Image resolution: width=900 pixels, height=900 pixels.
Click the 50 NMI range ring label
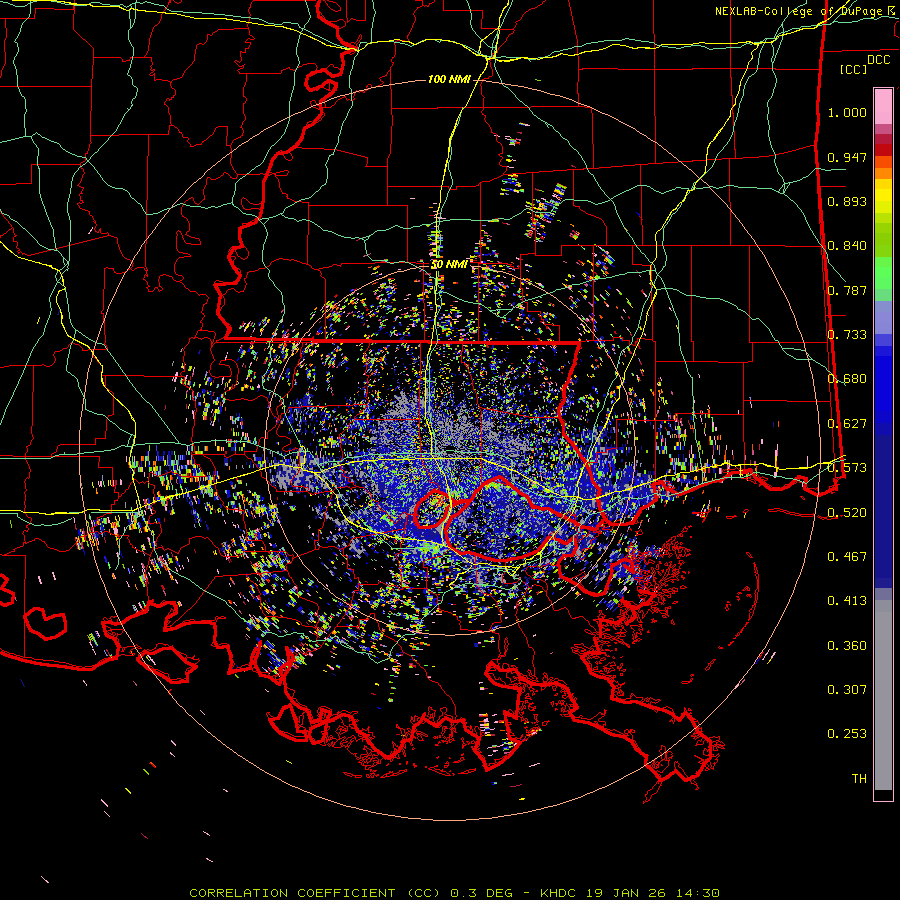click(x=449, y=265)
